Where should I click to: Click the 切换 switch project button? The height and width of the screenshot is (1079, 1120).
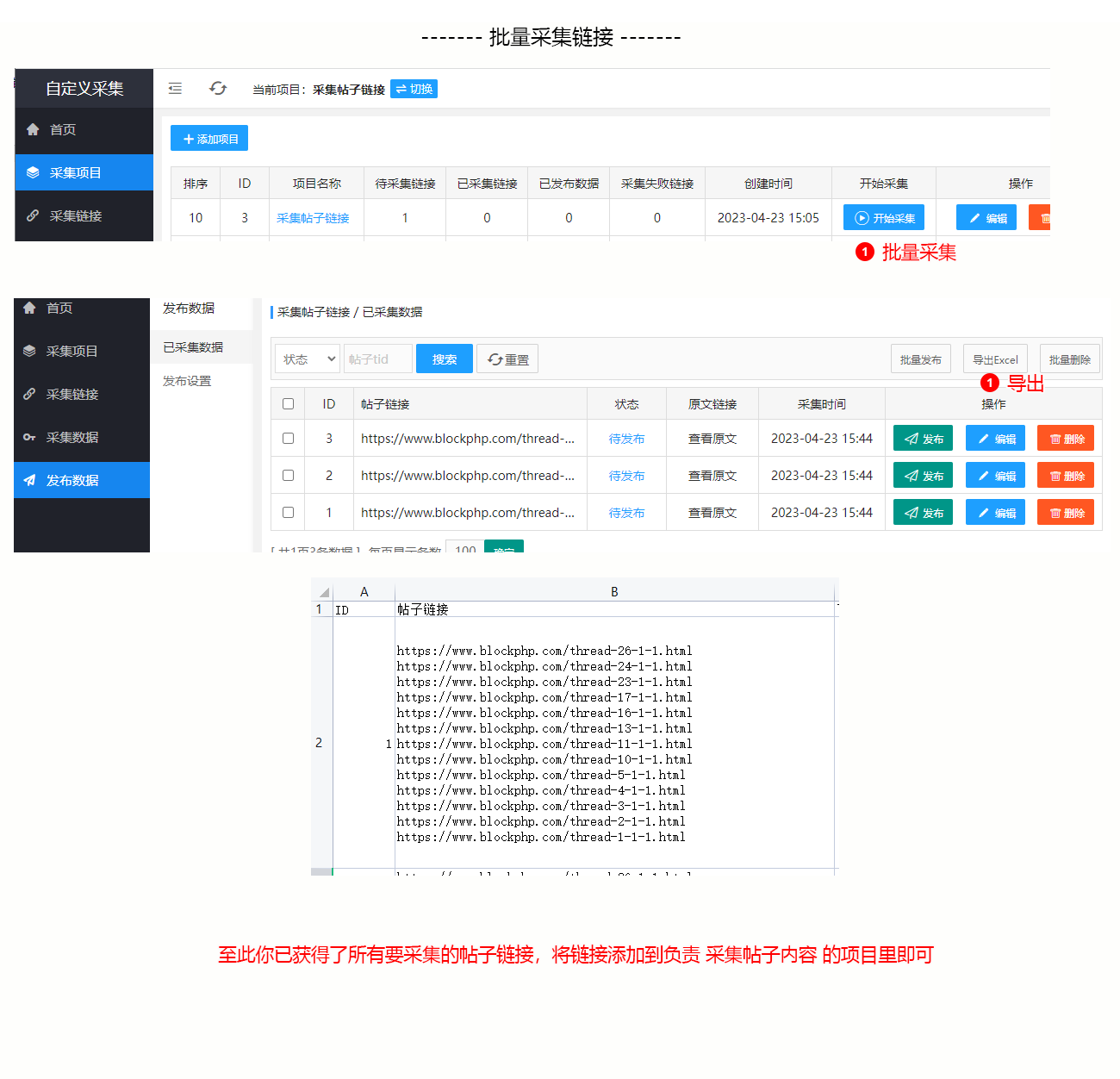414,89
